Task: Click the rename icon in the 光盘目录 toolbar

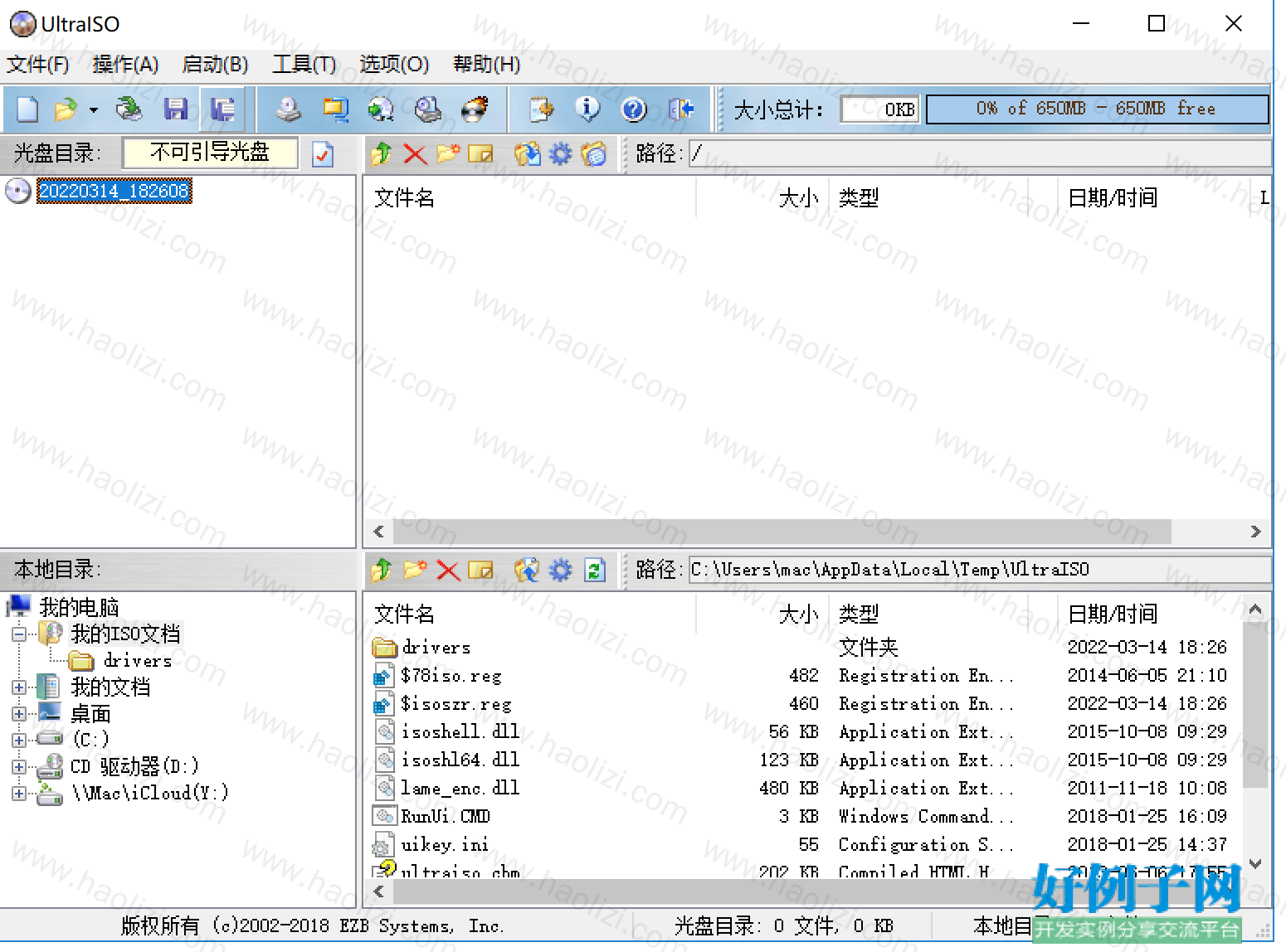Action: [480, 153]
